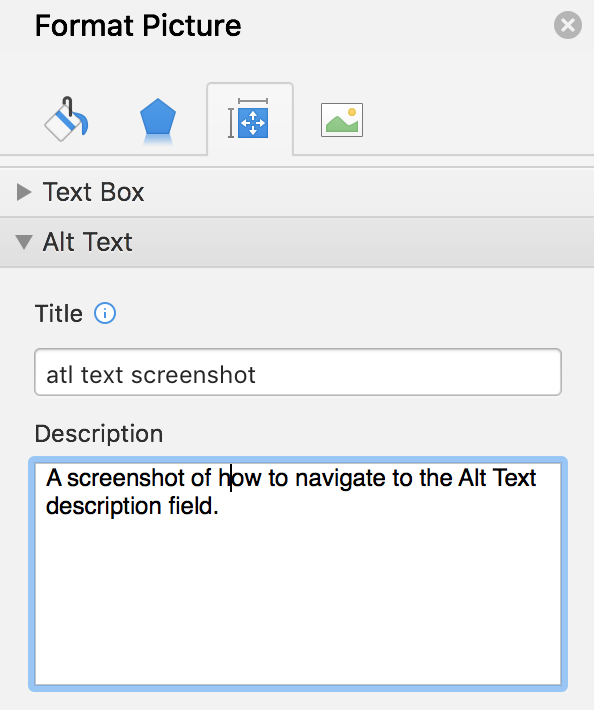Place cursor after 'atl text screenshot' text
This screenshot has width=594, height=710.
click(257, 375)
